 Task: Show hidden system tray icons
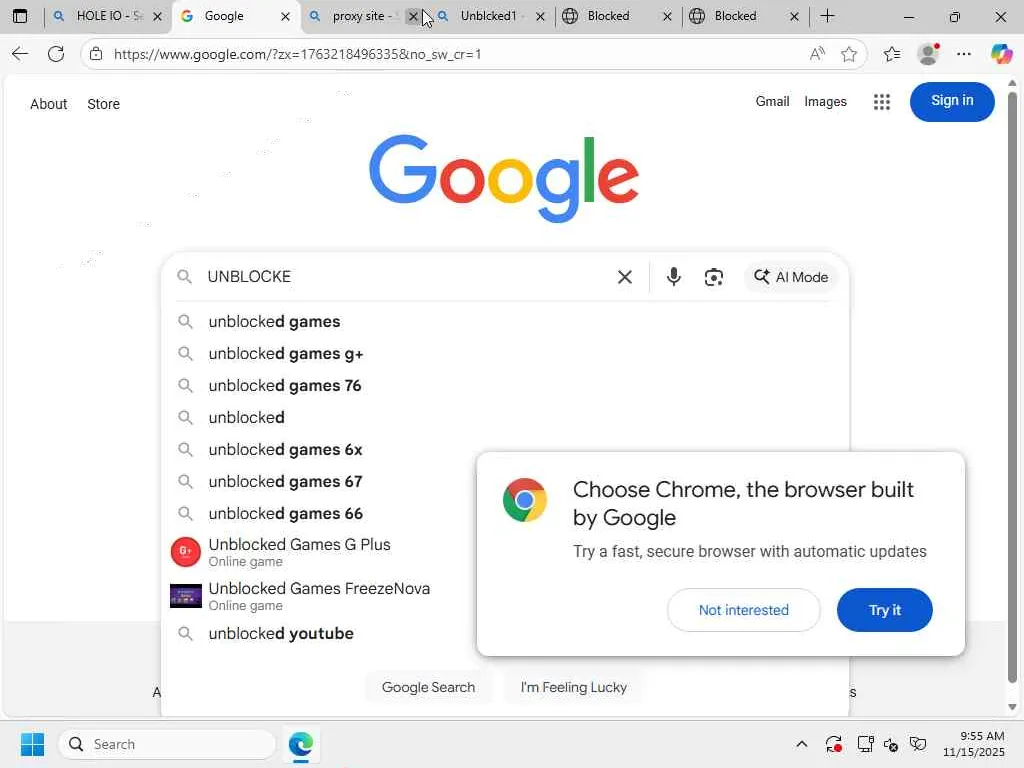coord(801,744)
